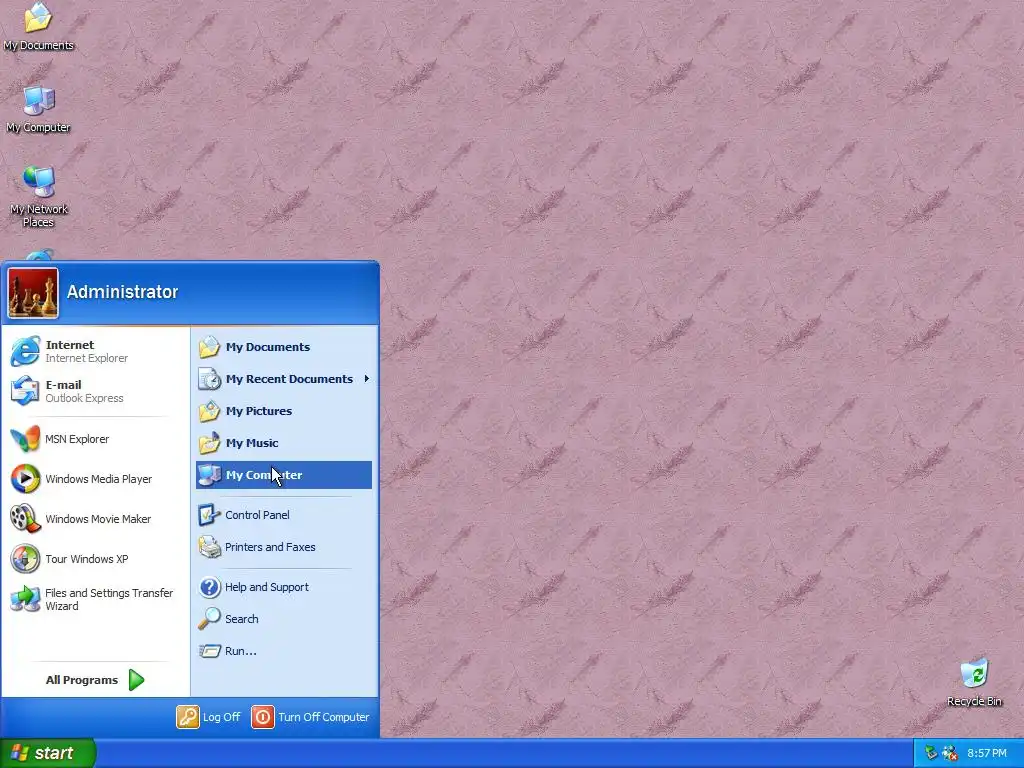The width and height of the screenshot is (1024, 768).
Task: Open My Documents desktop icon
Action: pos(39,26)
